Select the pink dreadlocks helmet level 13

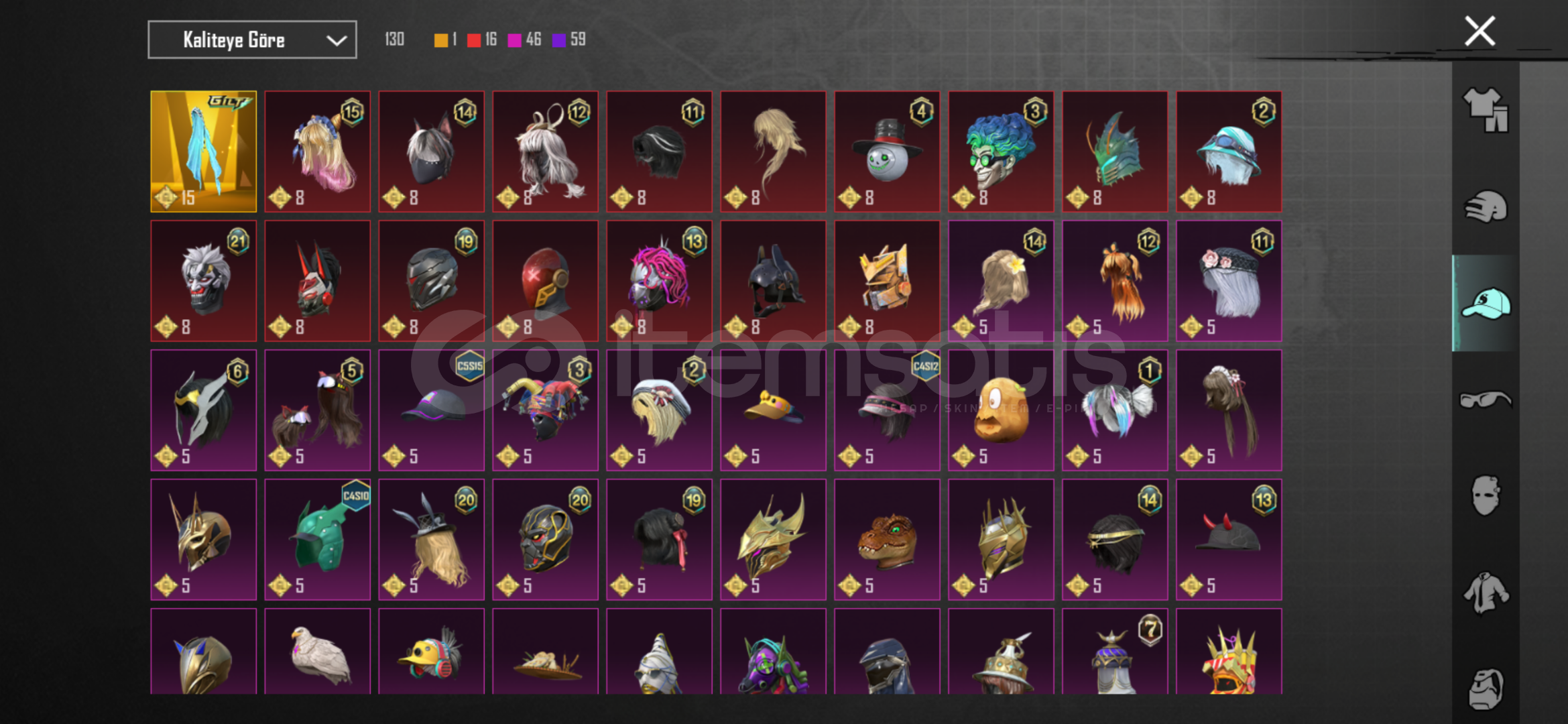(x=659, y=281)
